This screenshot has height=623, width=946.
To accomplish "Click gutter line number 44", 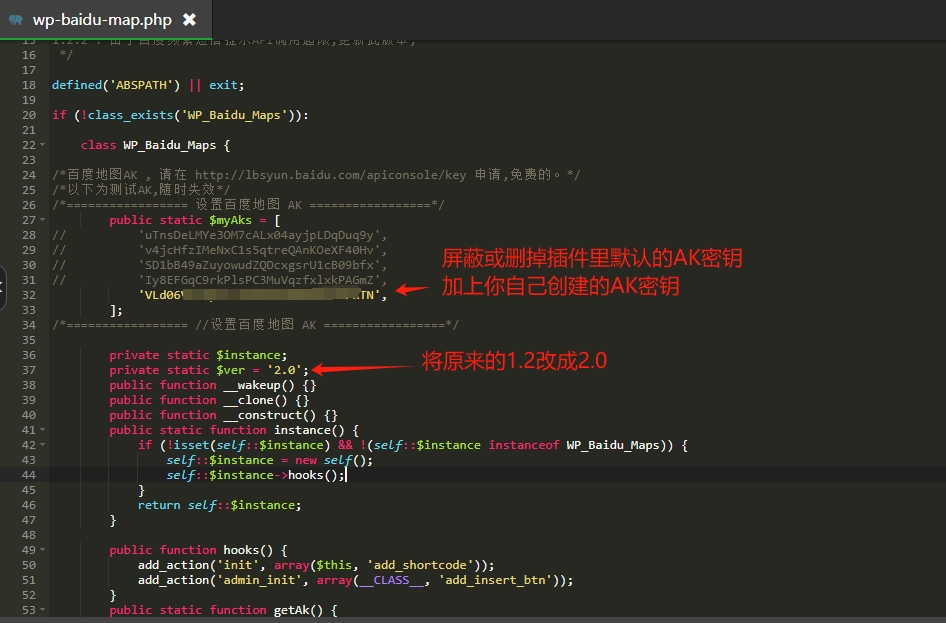I will [29, 475].
